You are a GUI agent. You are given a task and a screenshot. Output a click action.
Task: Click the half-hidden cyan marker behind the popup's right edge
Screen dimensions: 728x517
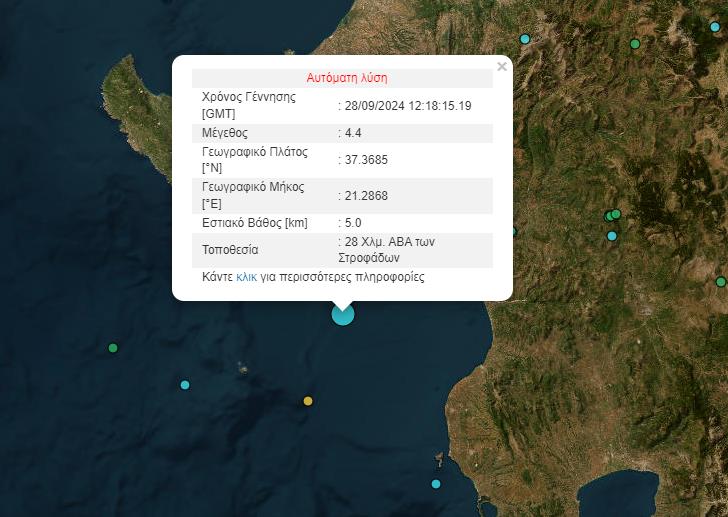(x=514, y=231)
